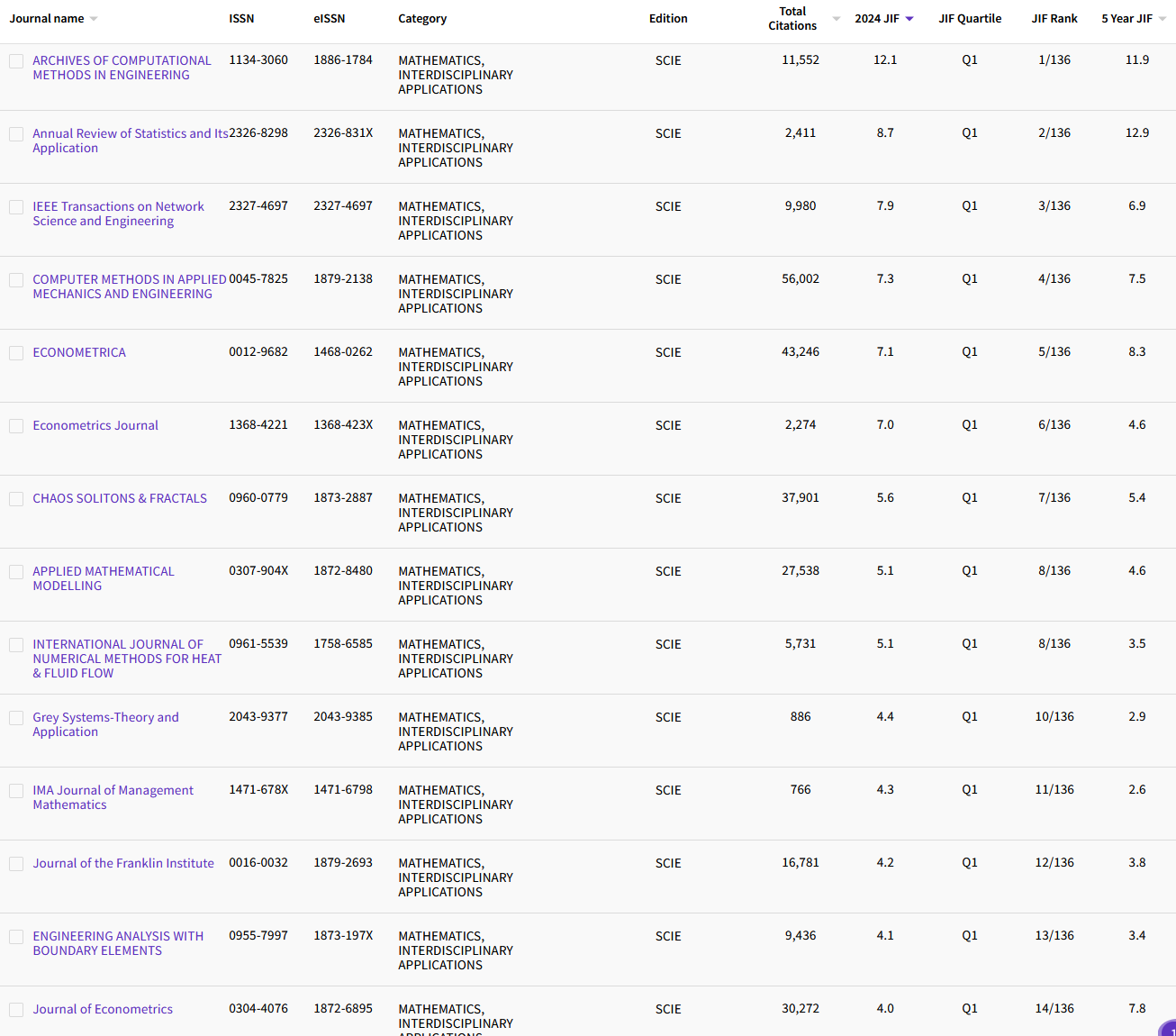Tick the Journal of Econometrics checkbox
This screenshot has width=1176, height=1036.
click(x=15, y=1010)
